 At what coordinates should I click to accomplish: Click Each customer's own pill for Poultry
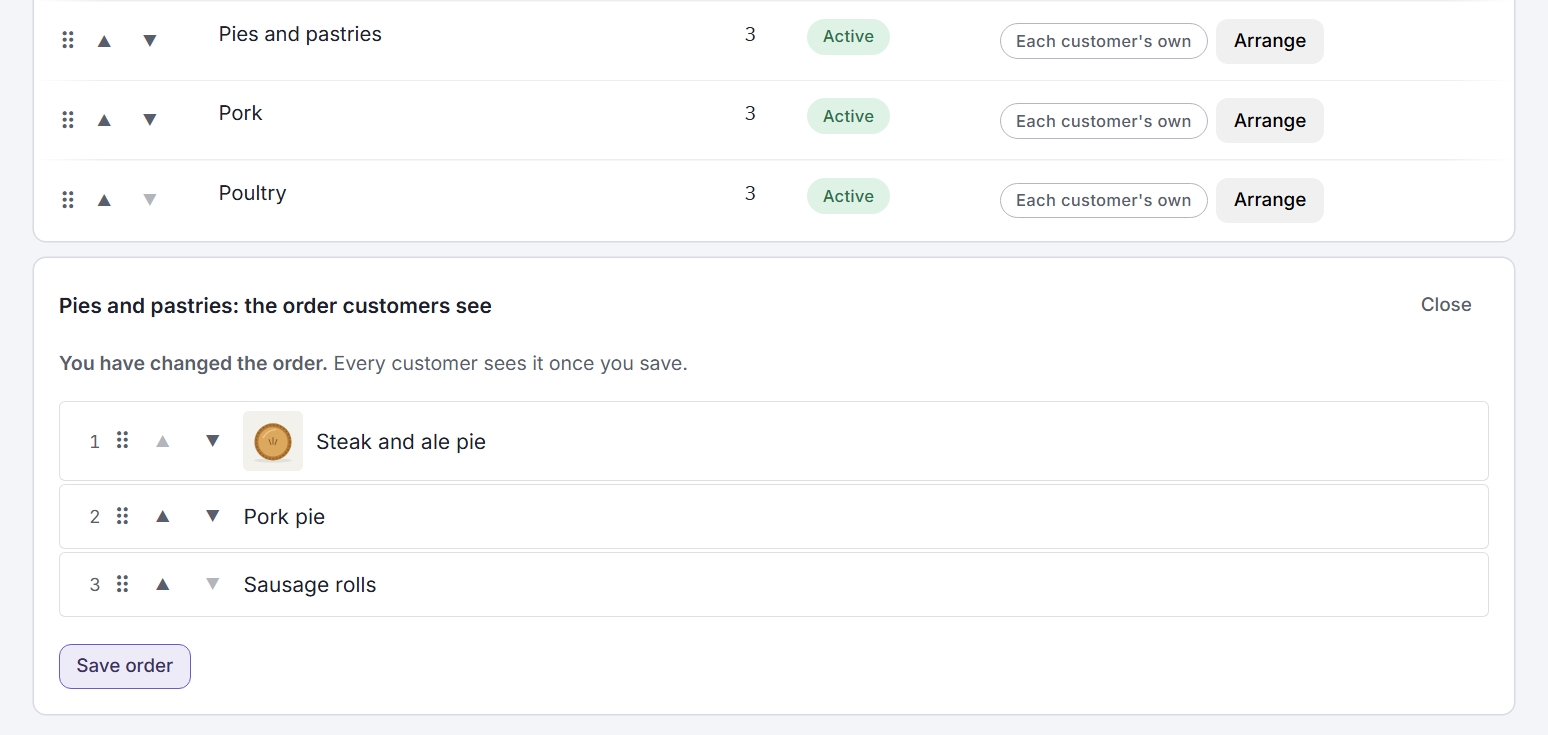coord(1103,200)
